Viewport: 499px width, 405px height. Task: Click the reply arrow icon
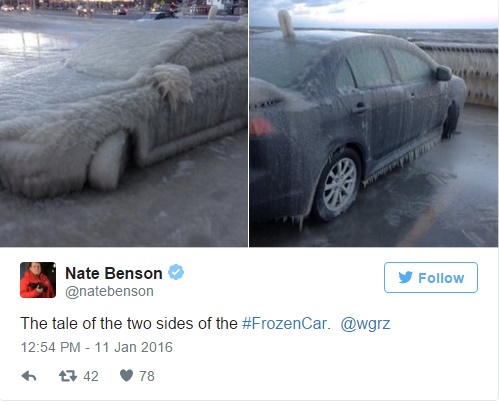click(x=29, y=376)
